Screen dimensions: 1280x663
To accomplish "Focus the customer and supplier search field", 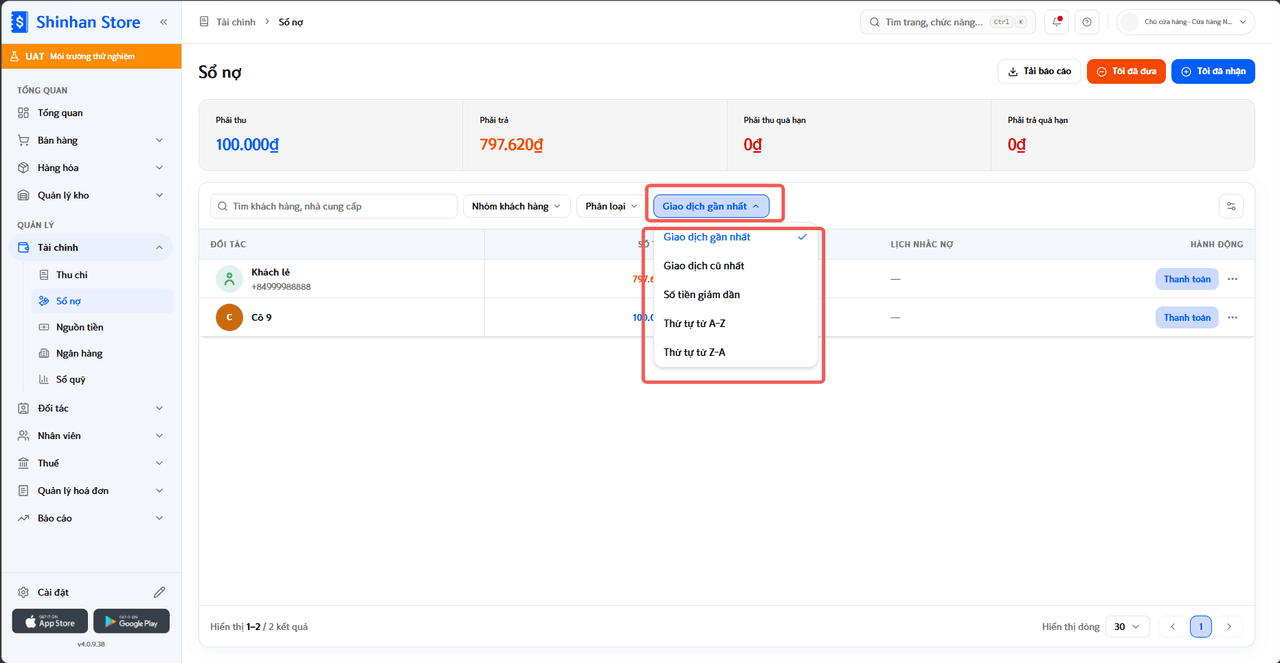I will coord(333,206).
